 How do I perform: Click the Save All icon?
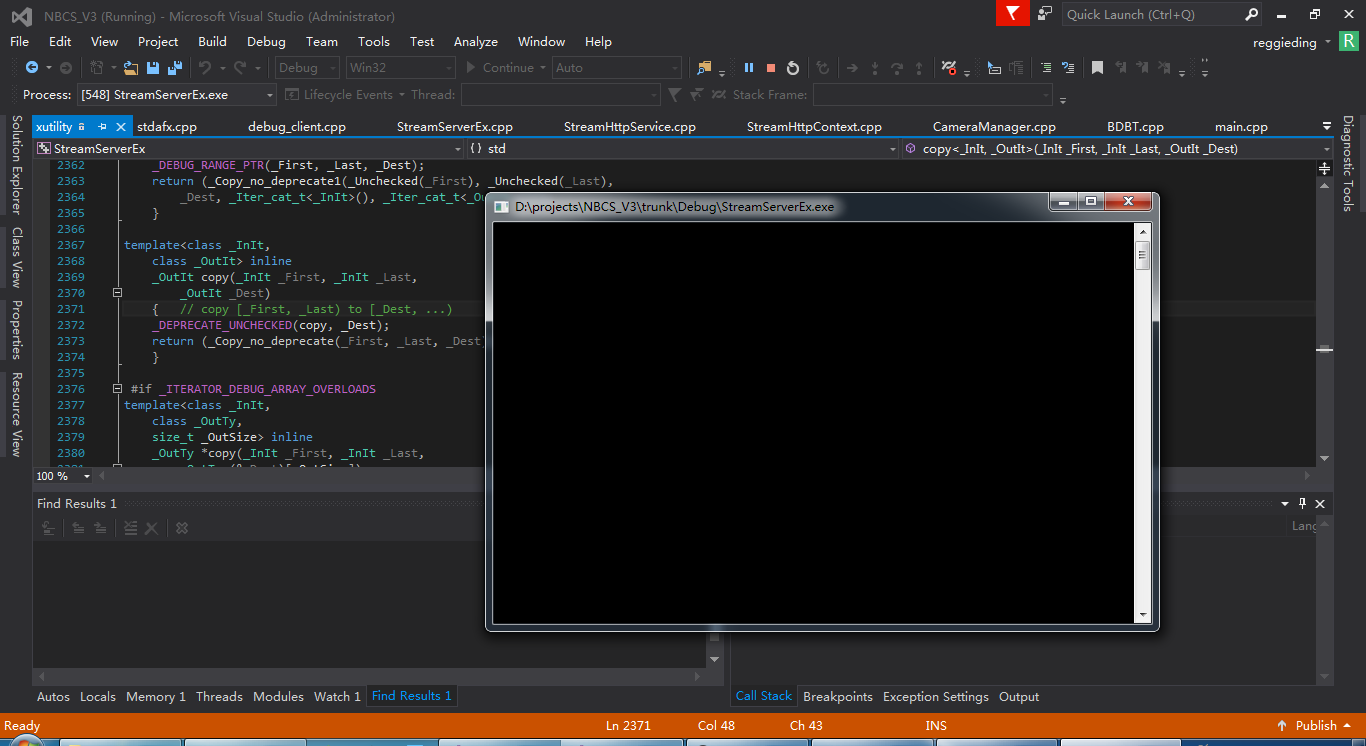coord(174,68)
